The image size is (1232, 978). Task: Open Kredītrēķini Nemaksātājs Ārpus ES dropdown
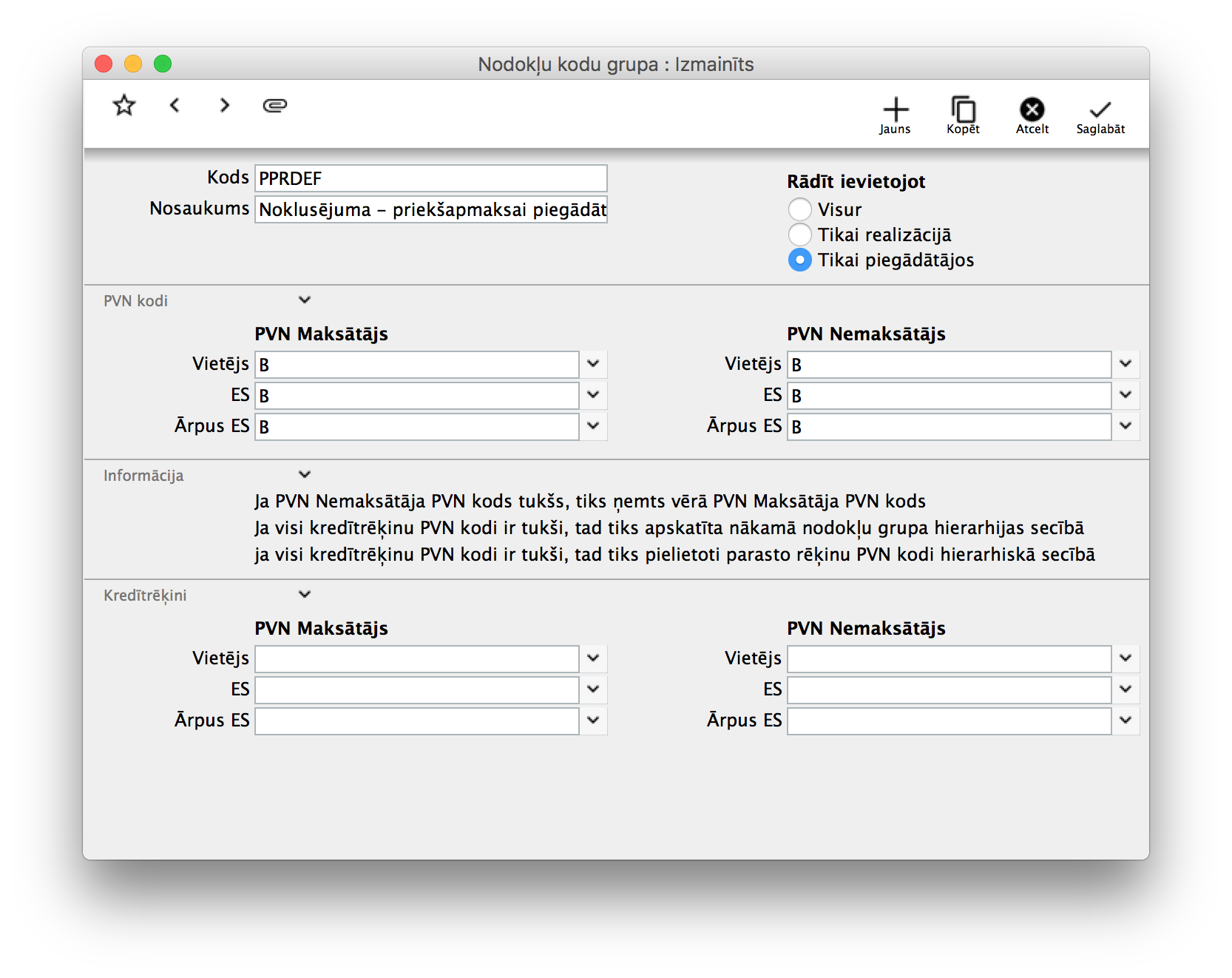[1126, 721]
